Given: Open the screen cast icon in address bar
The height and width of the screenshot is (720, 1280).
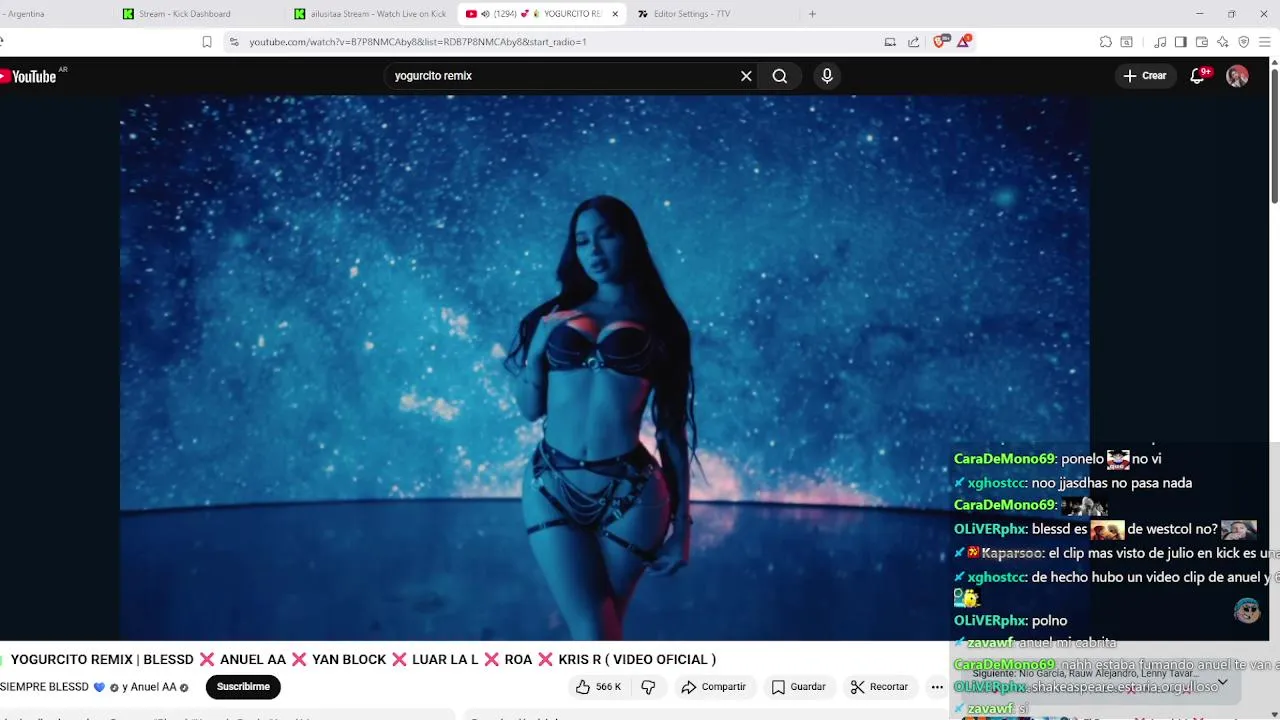Looking at the screenshot, I should pos(890,42).
